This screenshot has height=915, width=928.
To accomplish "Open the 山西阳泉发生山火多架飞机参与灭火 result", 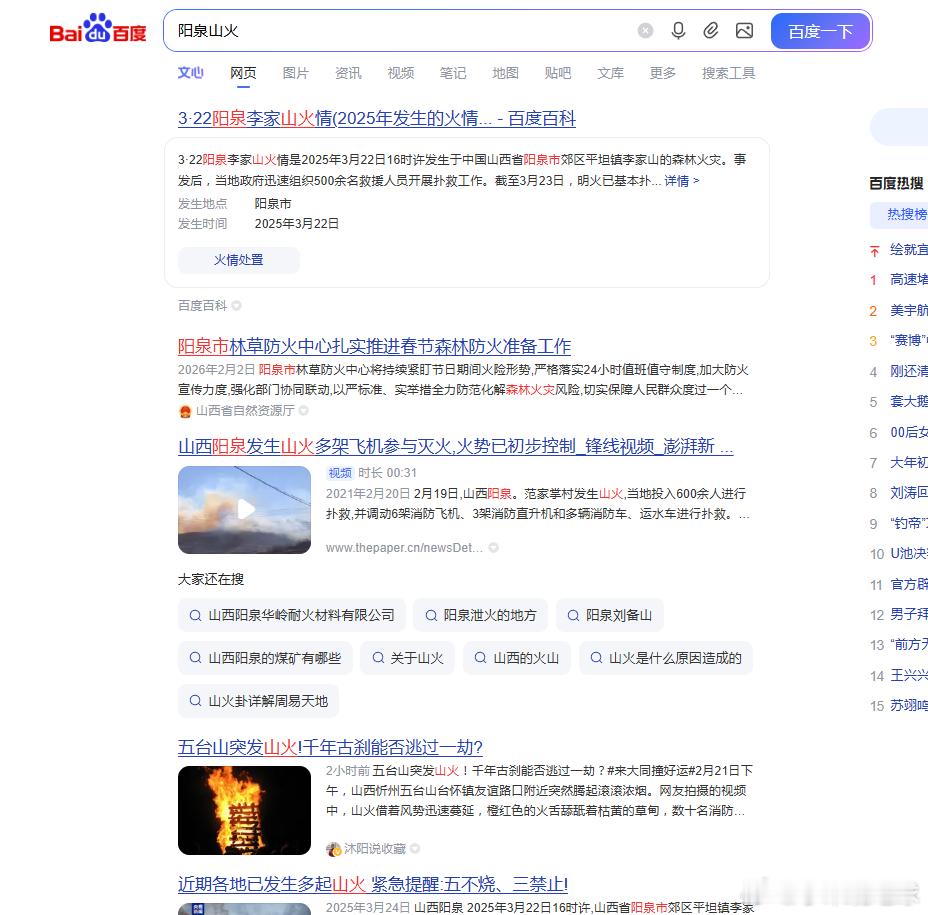I will click(456, 446).
